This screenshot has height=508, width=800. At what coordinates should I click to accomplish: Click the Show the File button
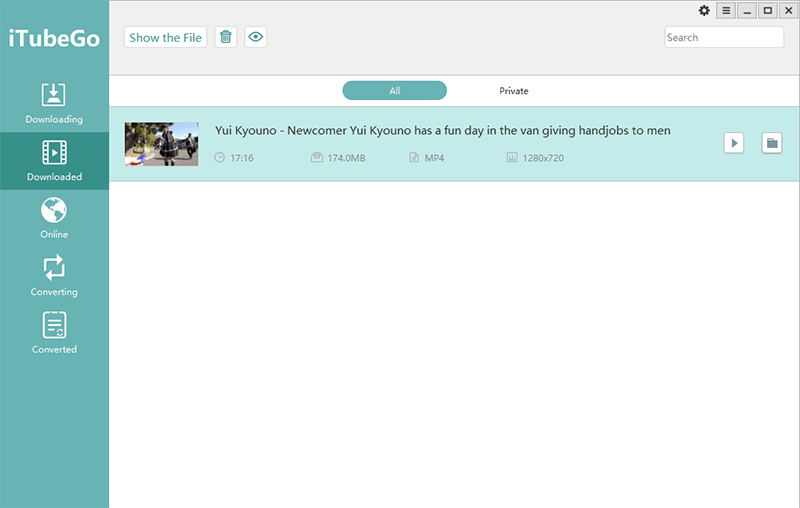pyautogui.click(x=165, y=37)
